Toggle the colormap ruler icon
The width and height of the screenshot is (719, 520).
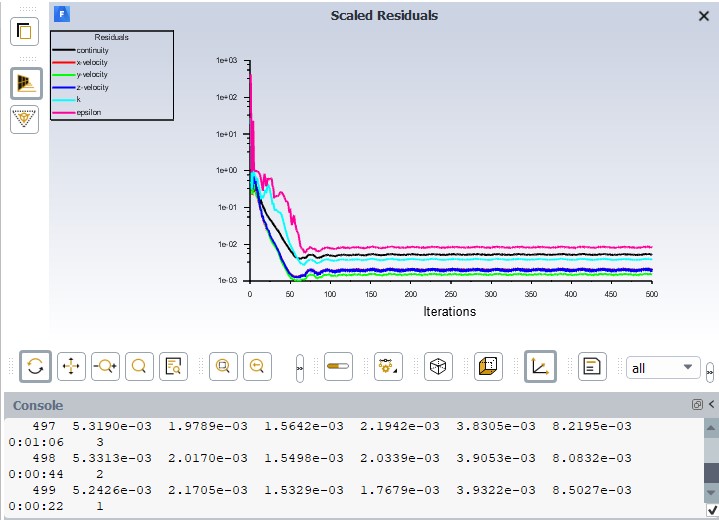coord(338,366)
